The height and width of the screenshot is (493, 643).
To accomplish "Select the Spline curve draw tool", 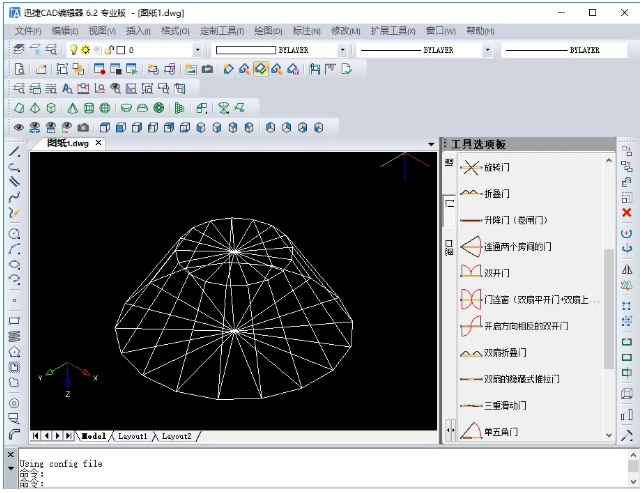I will tap(14, 198).
